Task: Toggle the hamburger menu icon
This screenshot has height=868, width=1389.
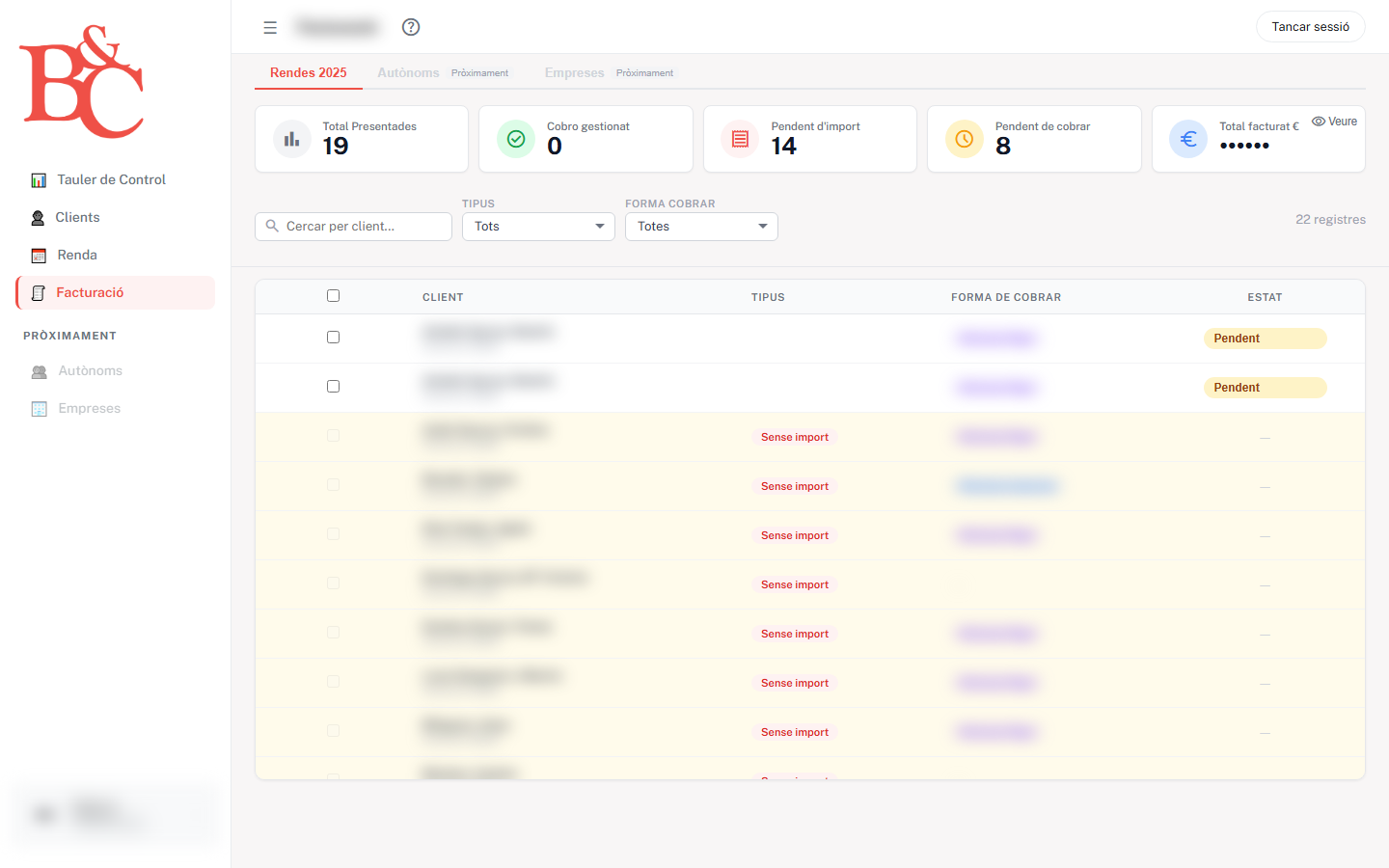Action: pyautogui.click(x=270, y=27)
